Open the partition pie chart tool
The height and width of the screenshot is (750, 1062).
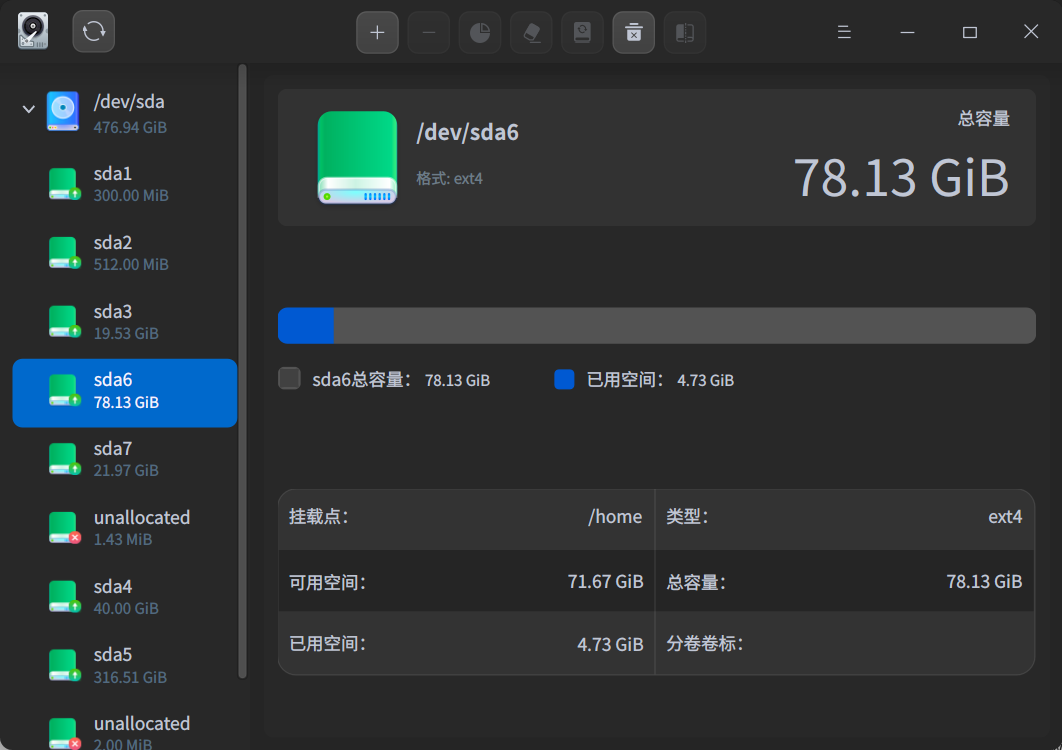click(x=480, y=32)
